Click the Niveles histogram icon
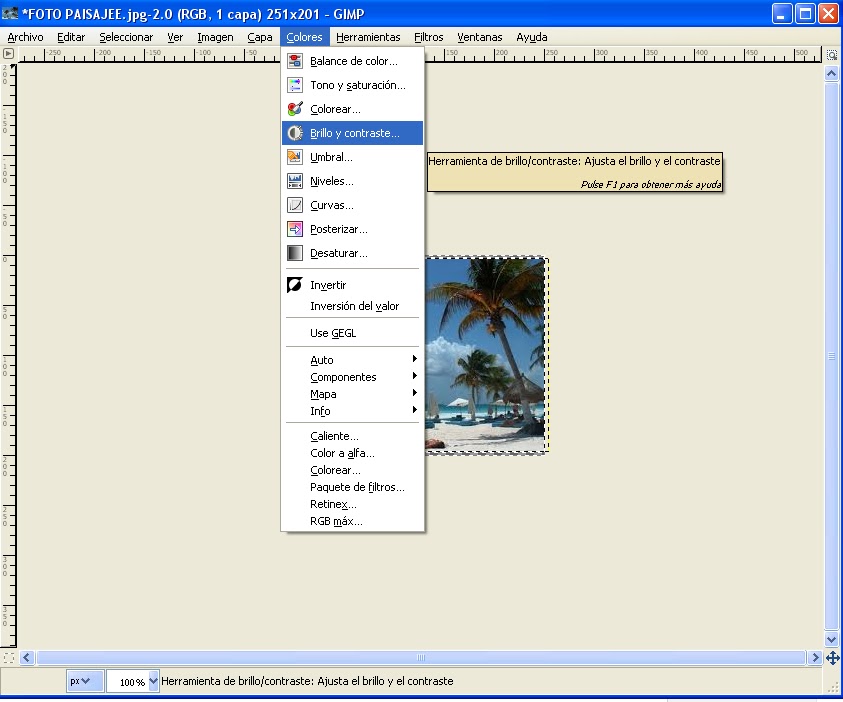The height and width of the screenshot is (702, 843). click(295, 181)
